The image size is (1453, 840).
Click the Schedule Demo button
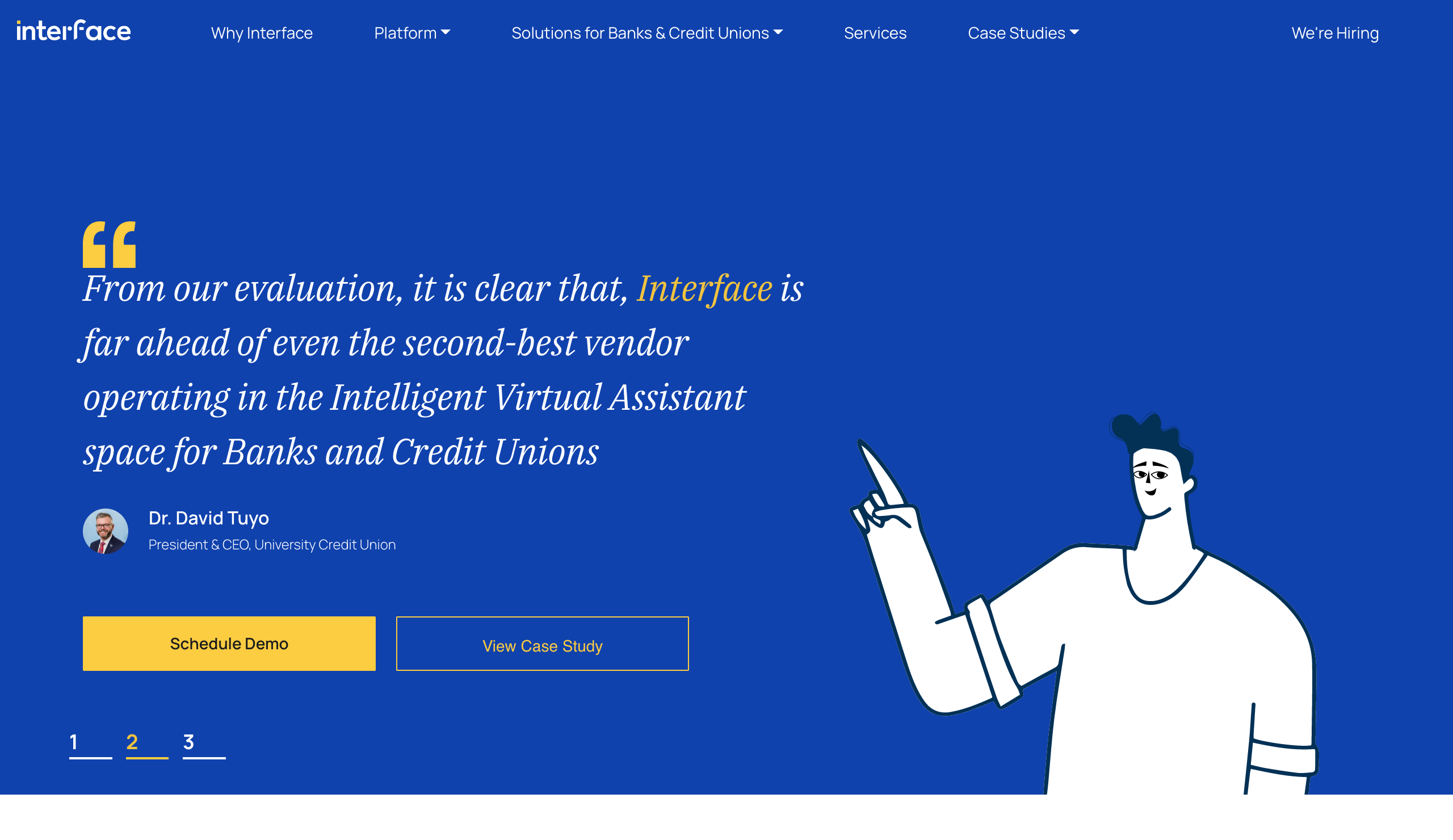coord(229,644)
